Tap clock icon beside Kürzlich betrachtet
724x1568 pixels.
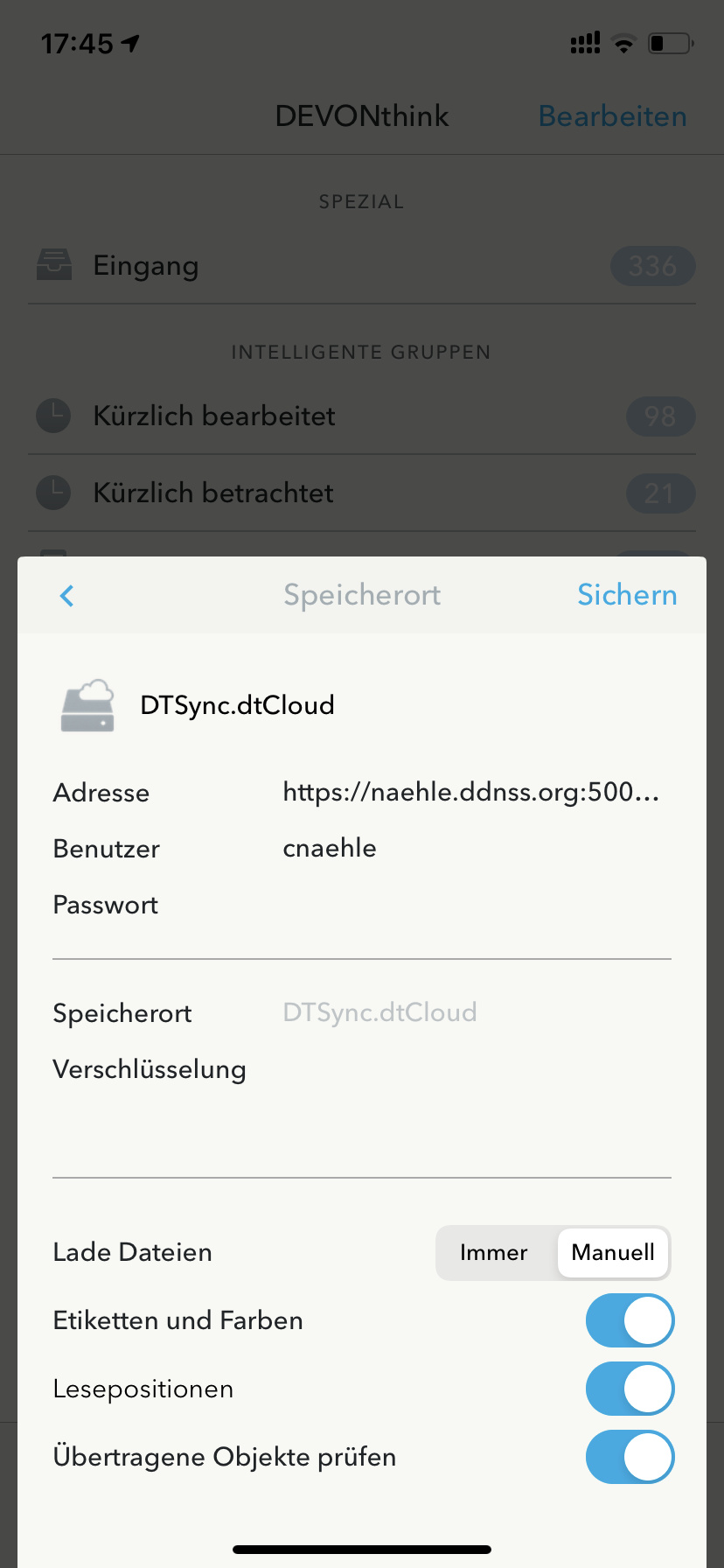pos(53,493)
